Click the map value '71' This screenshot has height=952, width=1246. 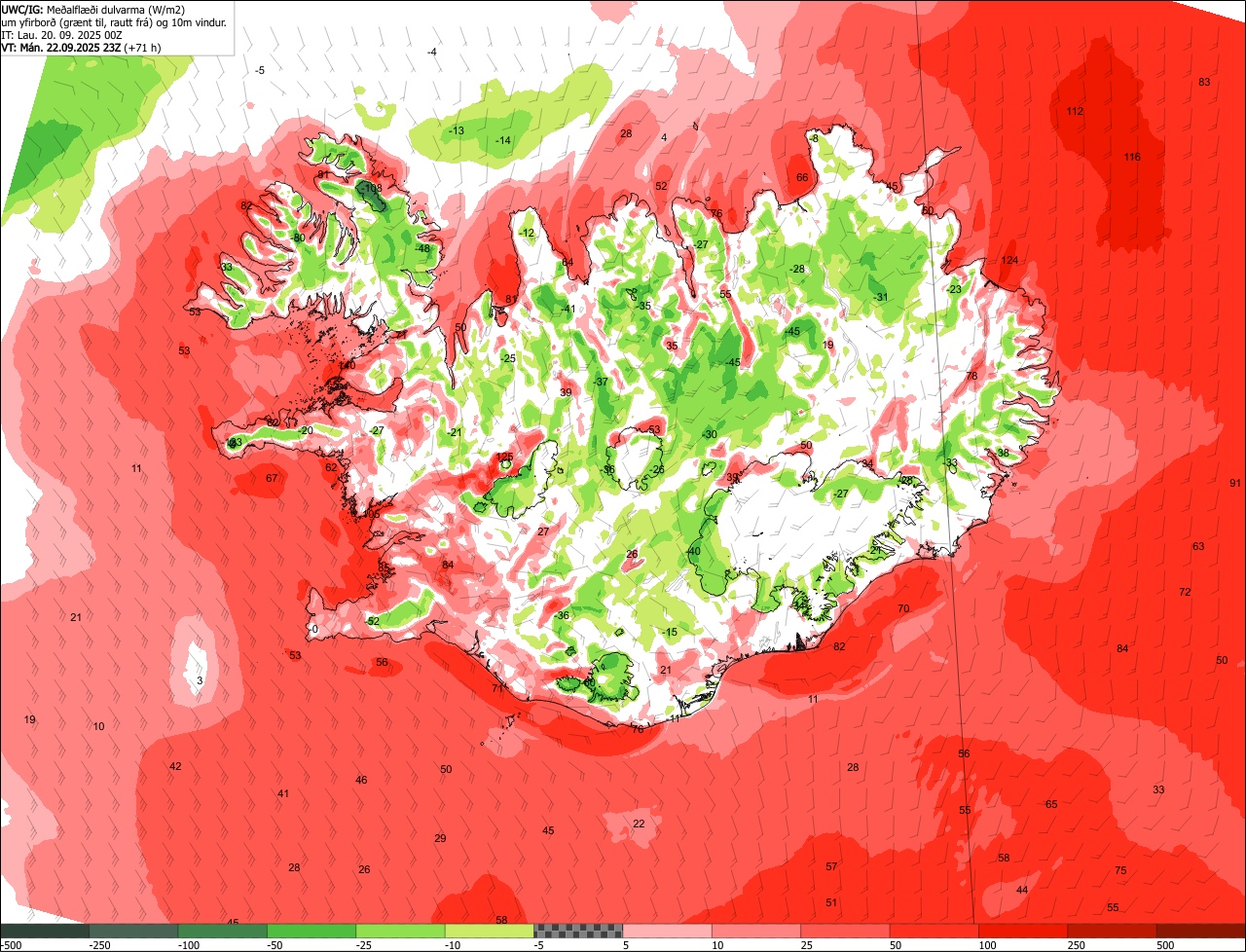point(496,688)
